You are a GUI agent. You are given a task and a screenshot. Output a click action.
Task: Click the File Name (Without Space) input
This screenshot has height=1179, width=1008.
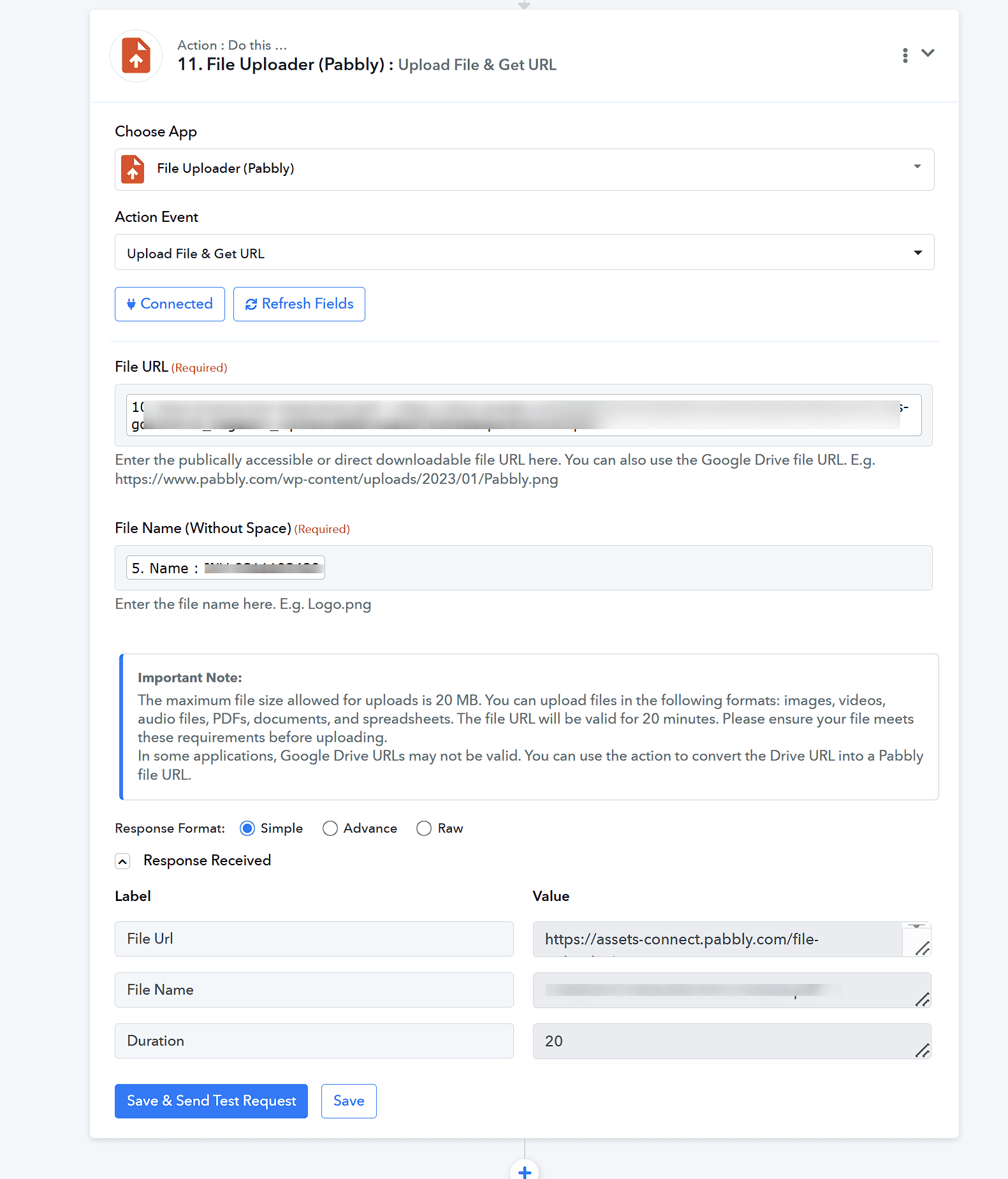[x=523, y=568]
